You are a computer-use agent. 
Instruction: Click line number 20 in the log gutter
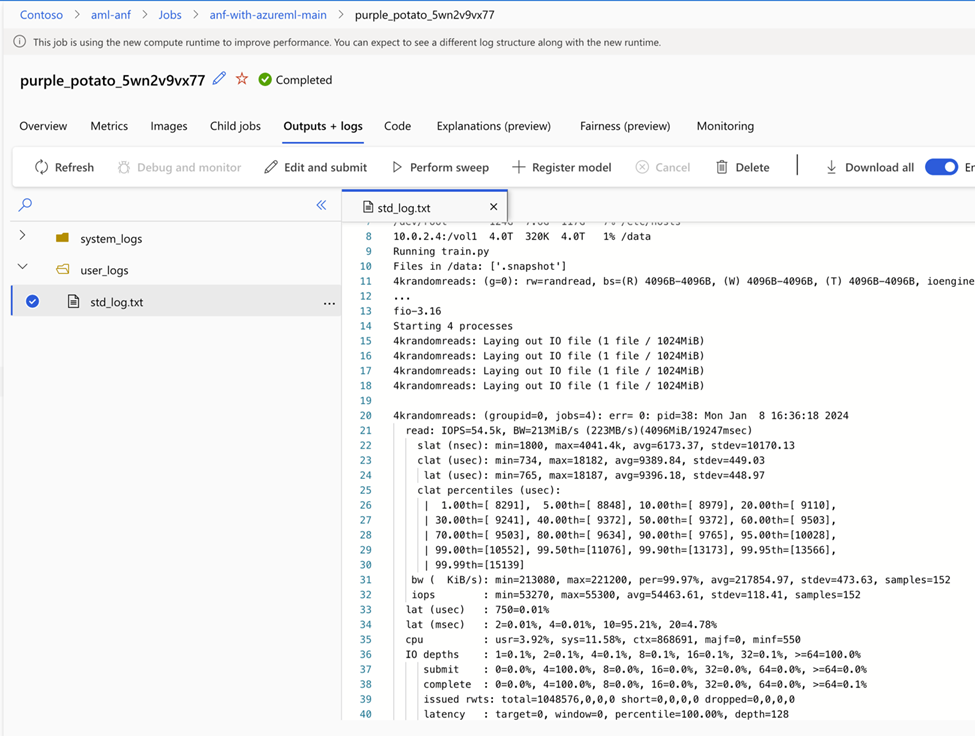366,415
